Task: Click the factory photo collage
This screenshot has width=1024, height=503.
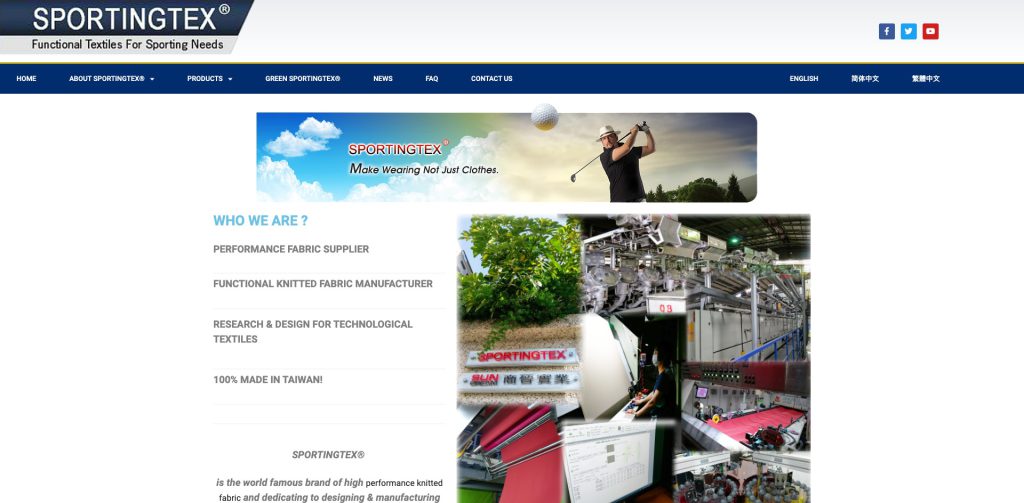Action: click(633, 359)
